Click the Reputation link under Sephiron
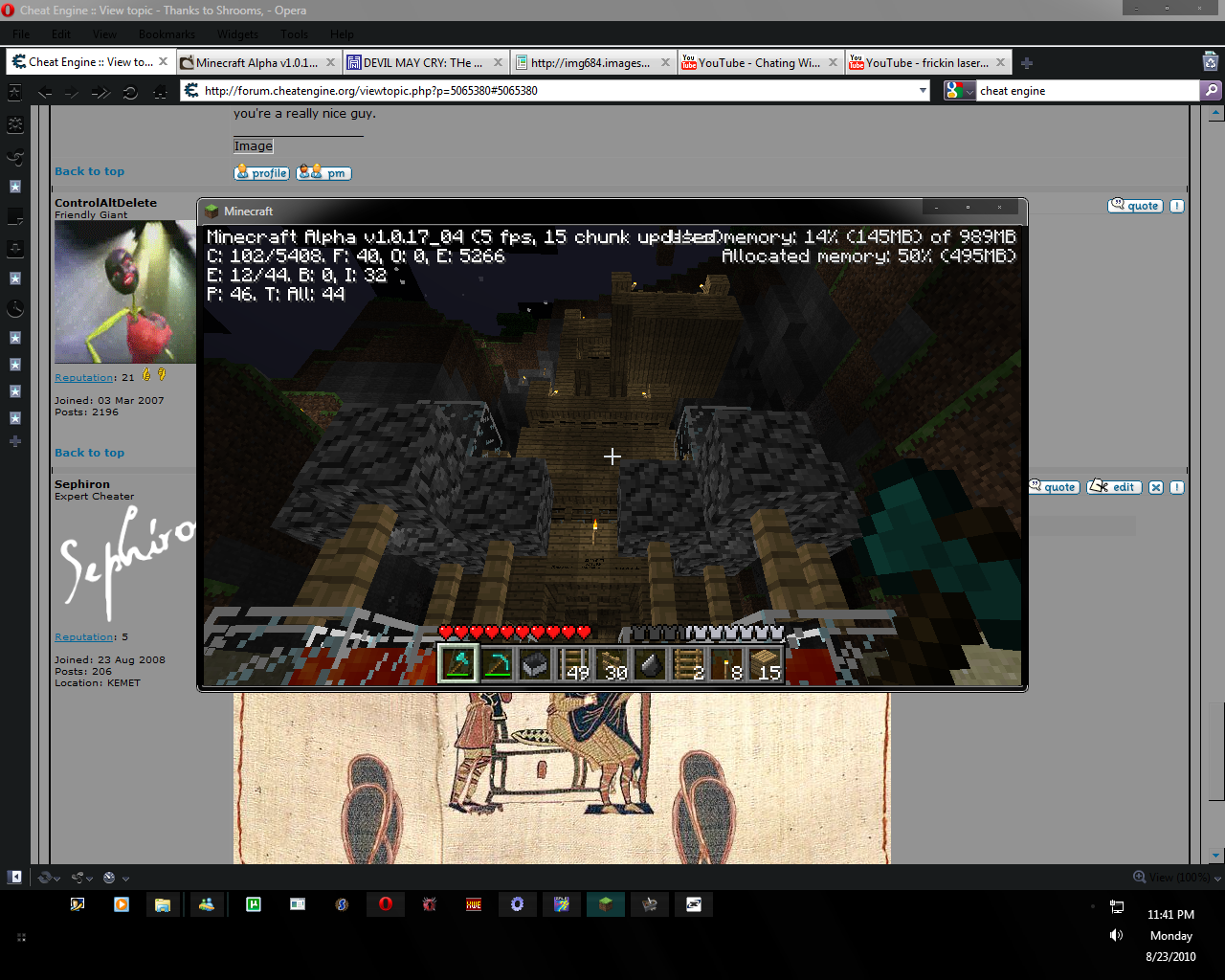Image resolution: width=1225 pixels, height=980 pixels. coord(84,637)
